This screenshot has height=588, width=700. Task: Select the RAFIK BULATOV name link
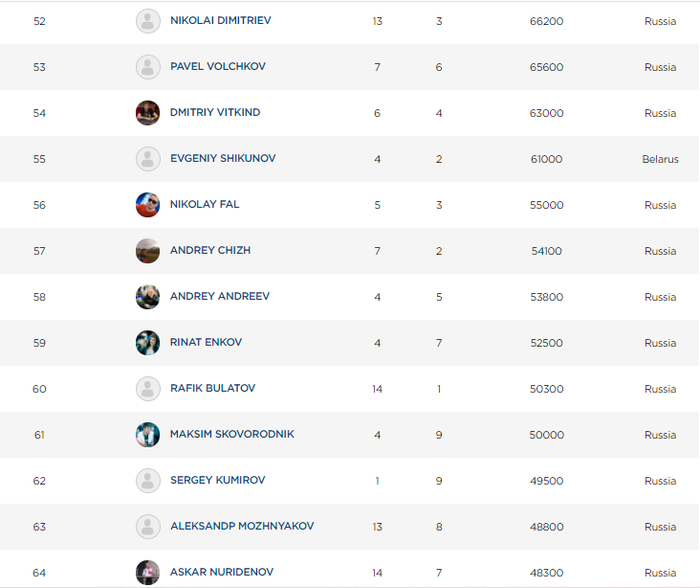click(212, 389)
